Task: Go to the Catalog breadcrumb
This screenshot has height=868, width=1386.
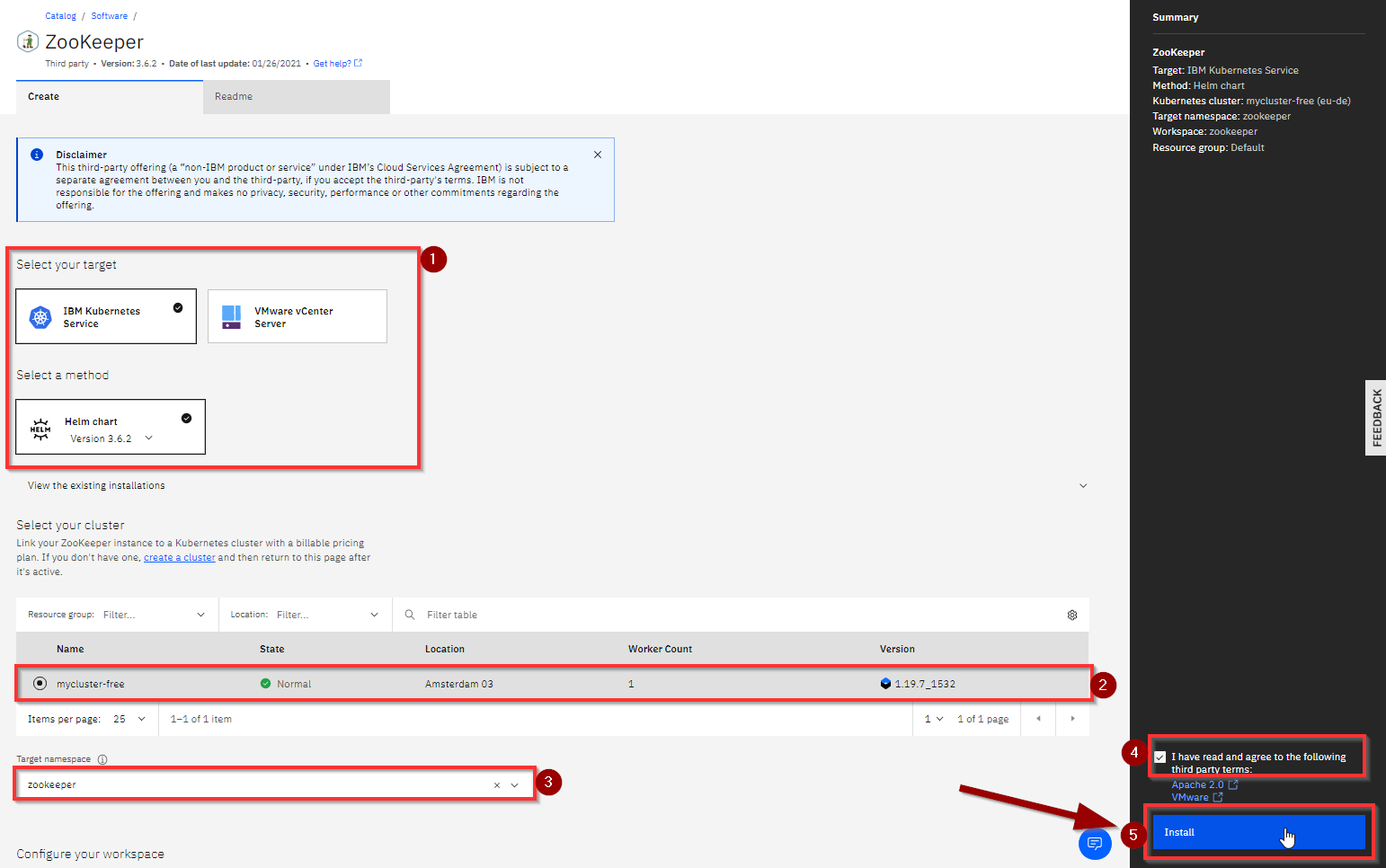Action: point(61,16)
